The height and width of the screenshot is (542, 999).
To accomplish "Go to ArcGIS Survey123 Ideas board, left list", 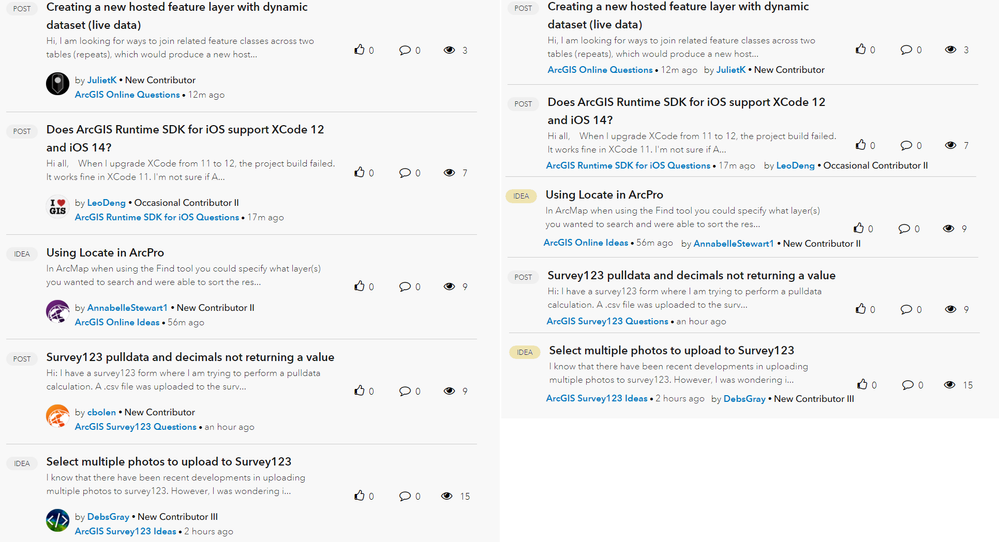I will pos(125,531).
